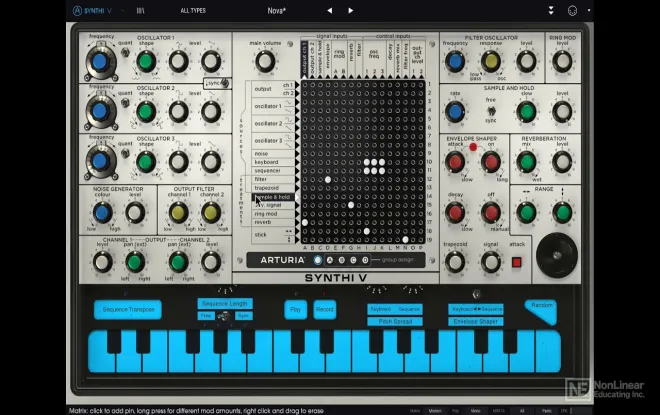The width and height of the screenshot is (660, 415).
Task: Click Oscillator 1 frequency blue knob
Action: click(x=100, y=62)
